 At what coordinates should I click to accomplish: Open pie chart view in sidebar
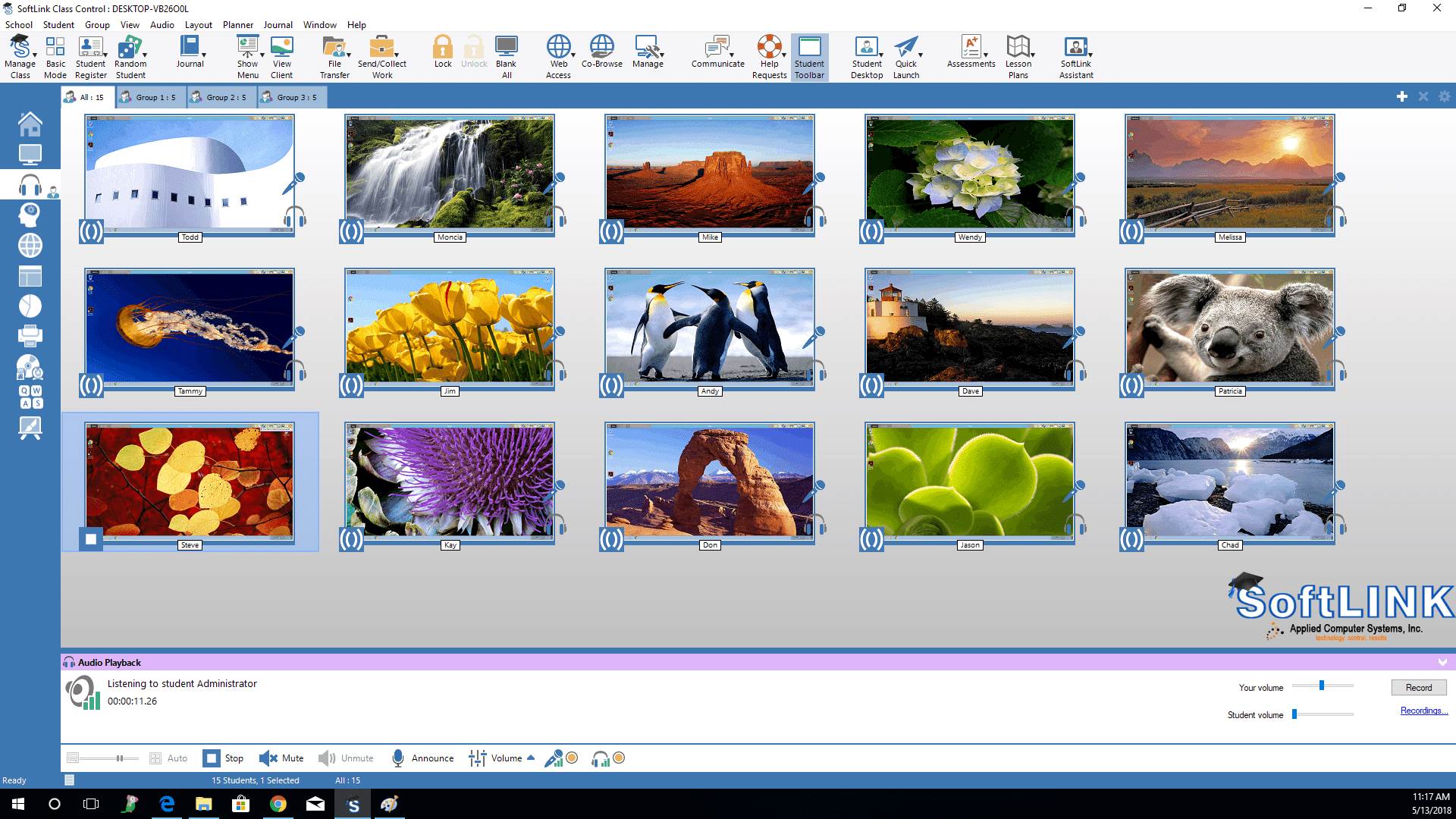pos(30,306)
